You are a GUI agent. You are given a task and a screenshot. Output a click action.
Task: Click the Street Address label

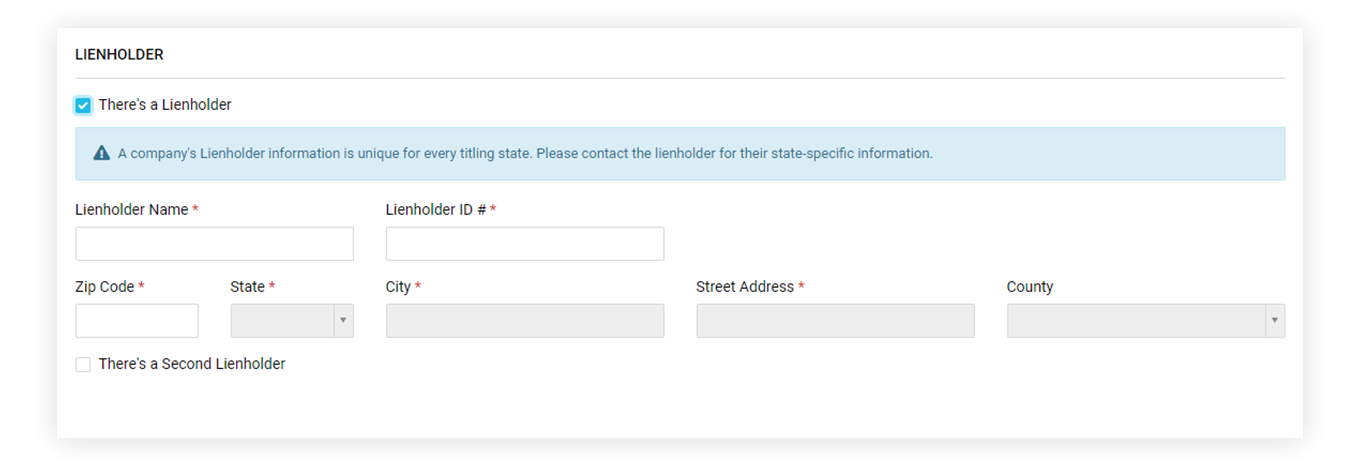pos(745,287)
